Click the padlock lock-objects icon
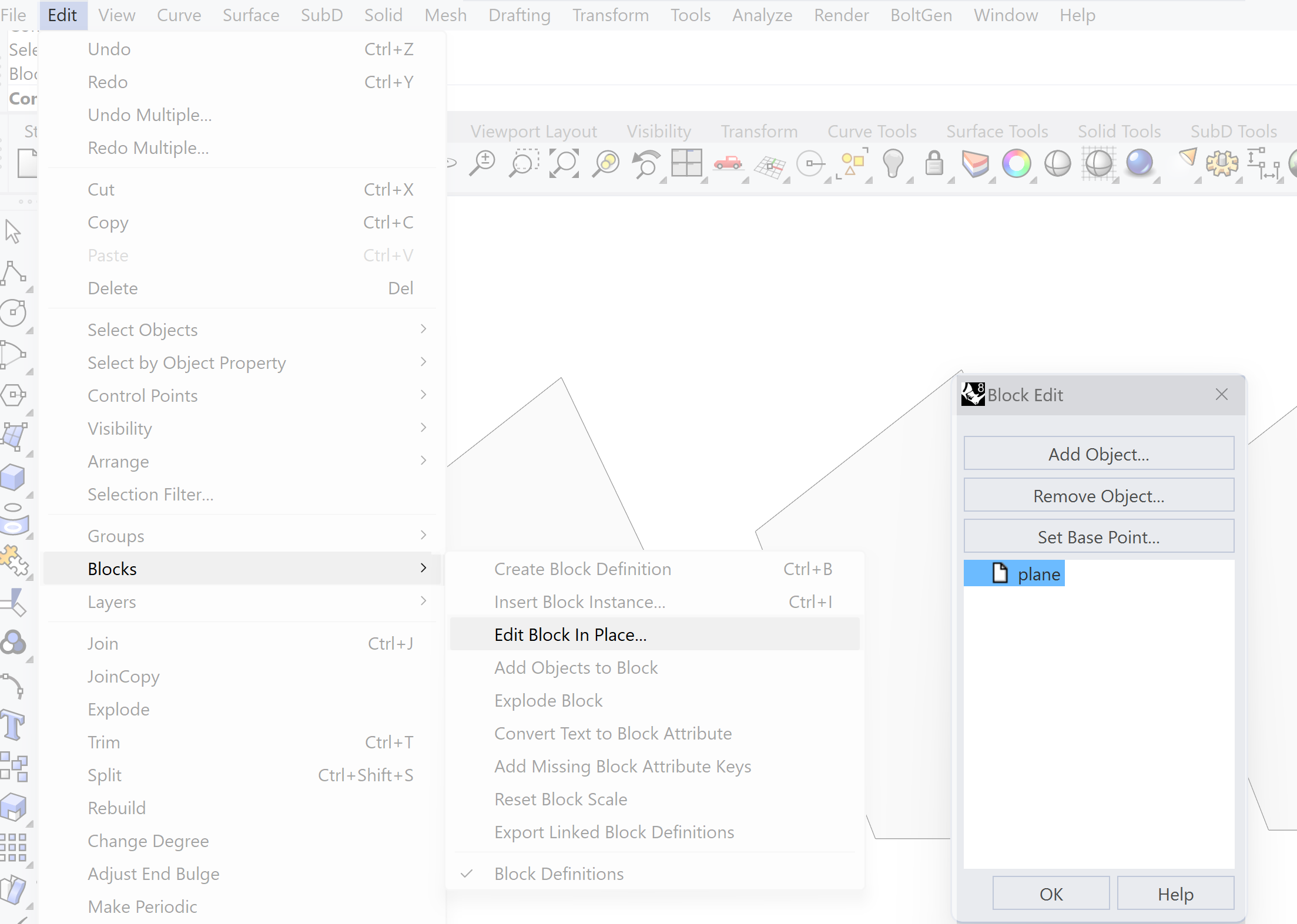This screenshot has height=924, width=1297. point(934,163)
